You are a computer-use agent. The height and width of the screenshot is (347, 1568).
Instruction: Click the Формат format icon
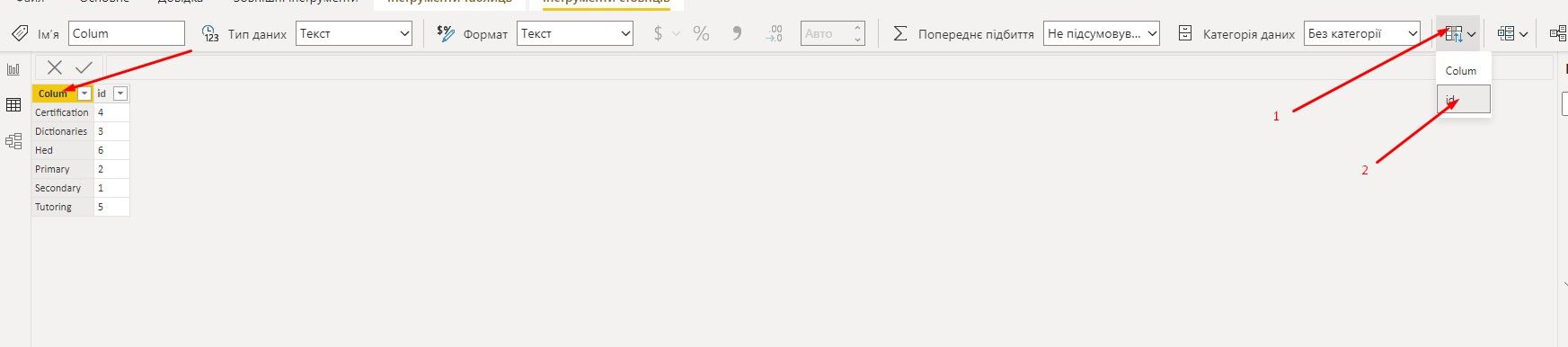tap(445, 34)
